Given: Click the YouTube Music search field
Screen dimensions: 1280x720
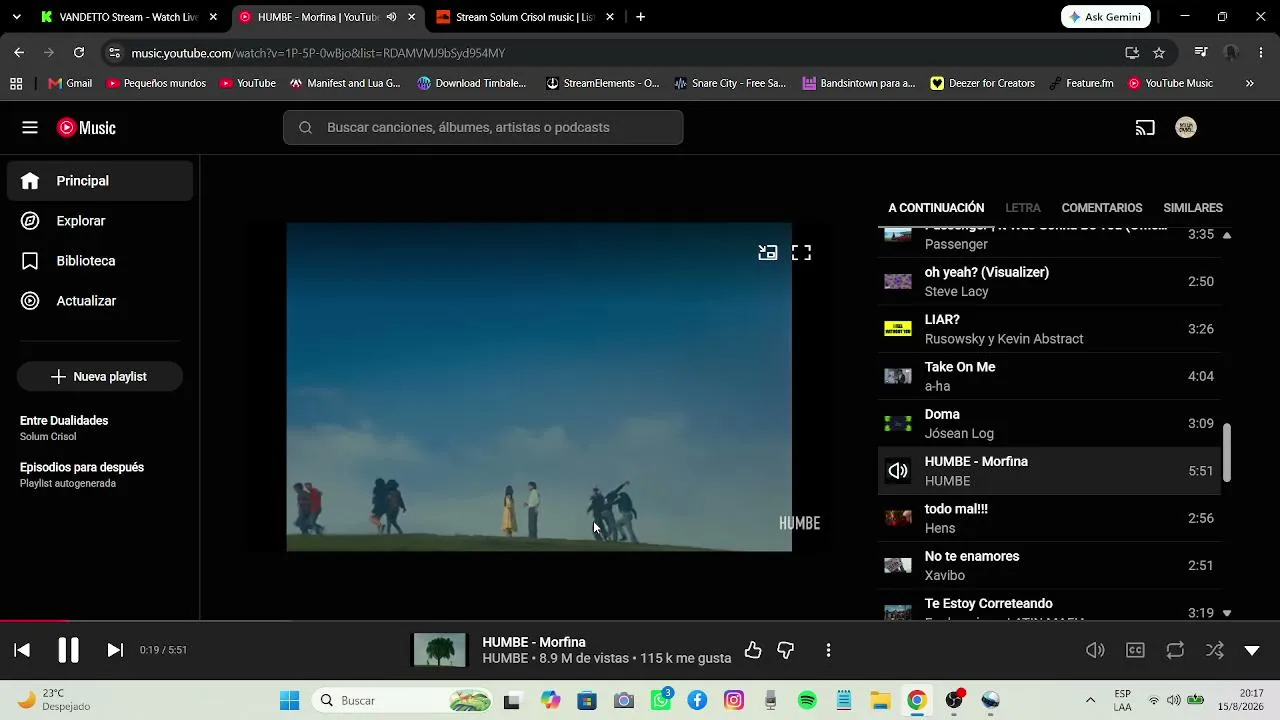Looking at the screenshot, I should (x=483, y=128).
